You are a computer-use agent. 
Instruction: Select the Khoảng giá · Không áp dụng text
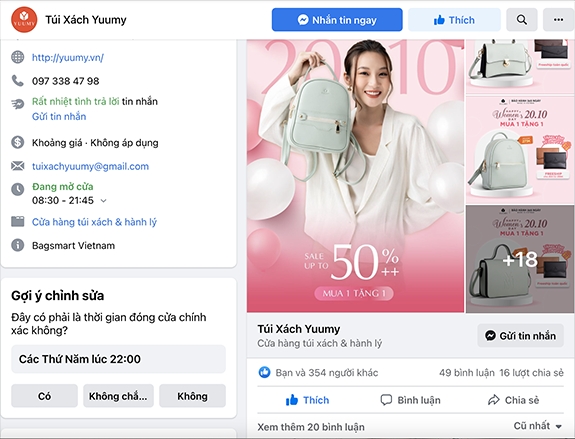click(x=95, y=143)
